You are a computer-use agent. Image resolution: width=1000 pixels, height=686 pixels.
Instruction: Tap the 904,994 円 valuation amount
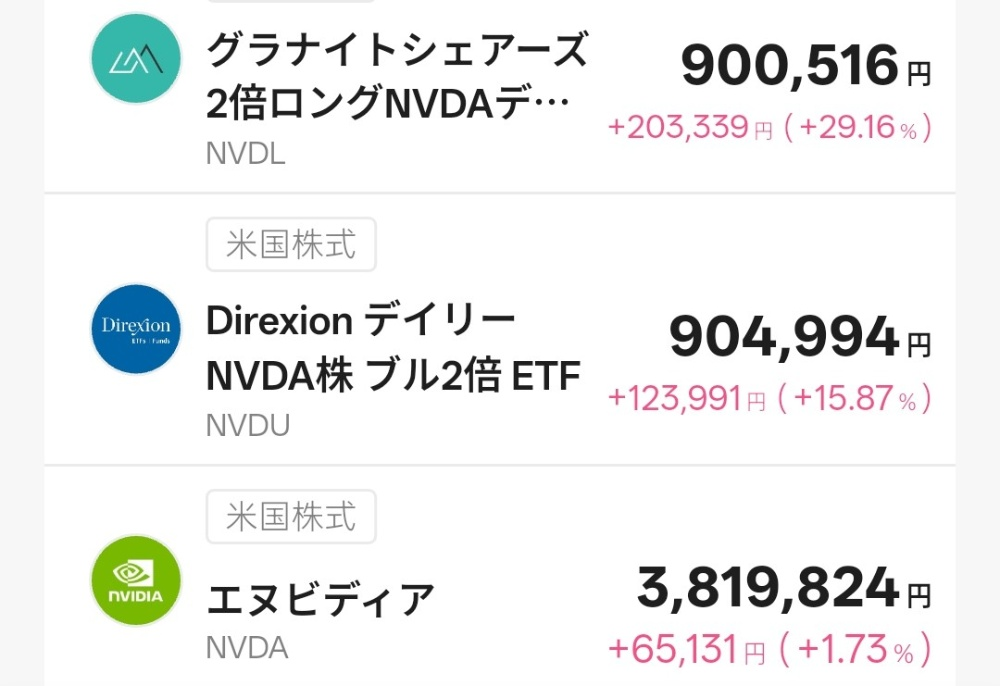point(800,339)
